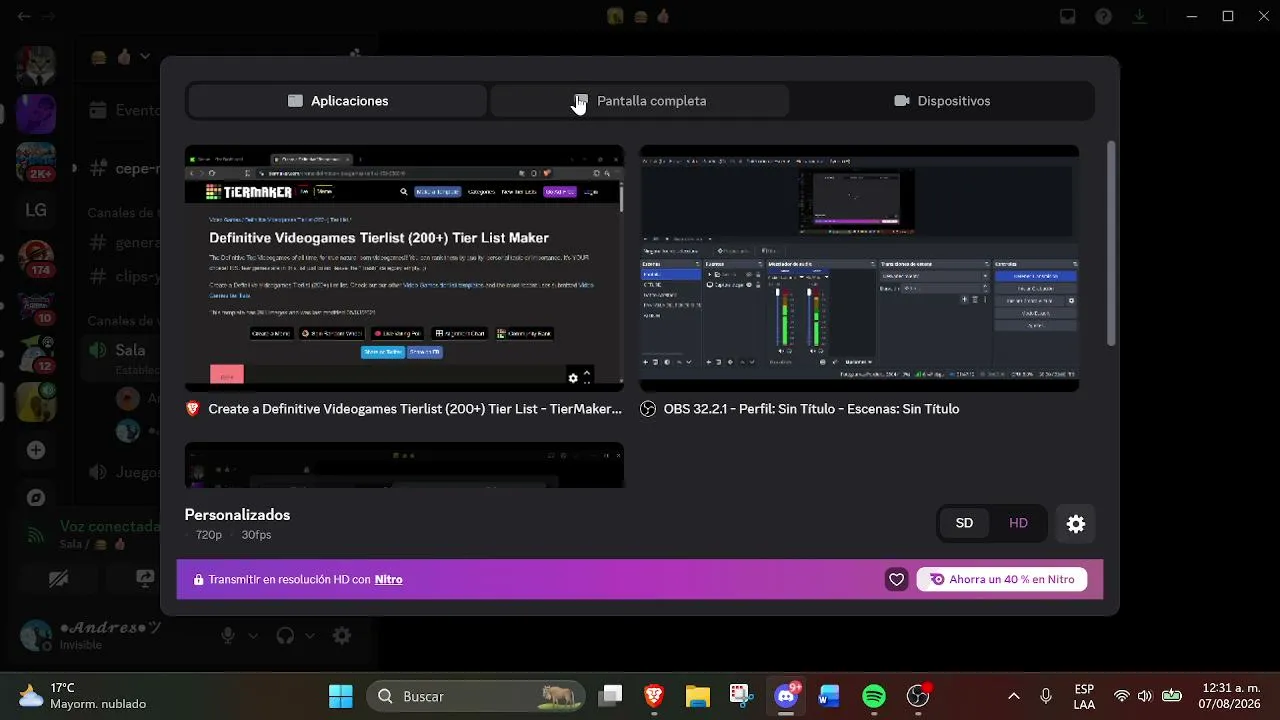Toggle the camera in the voice panel
The height and width of the screenshot is (720, 1280).
58,578
